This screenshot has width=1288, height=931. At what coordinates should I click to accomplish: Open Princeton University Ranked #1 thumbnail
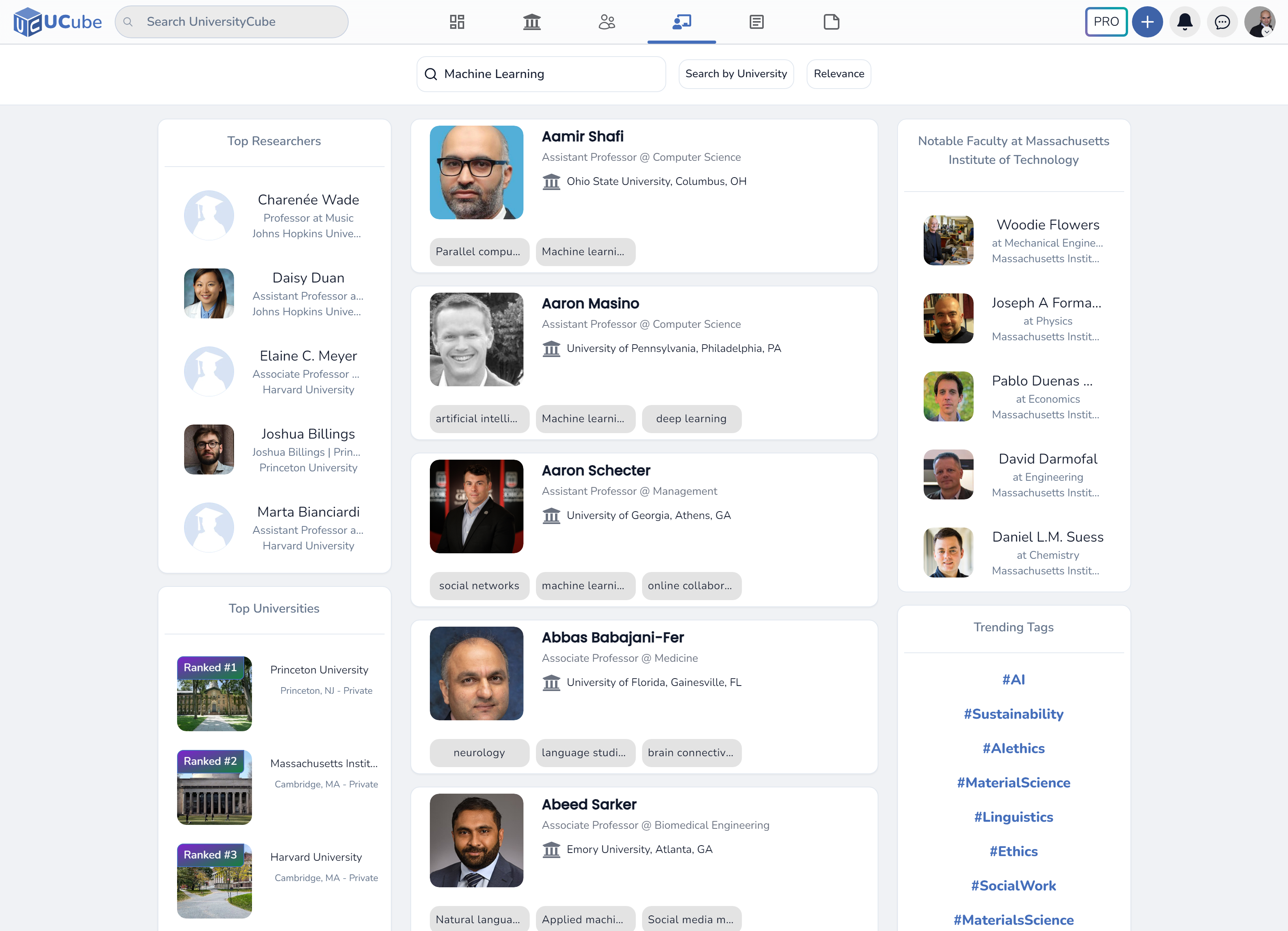214,693
